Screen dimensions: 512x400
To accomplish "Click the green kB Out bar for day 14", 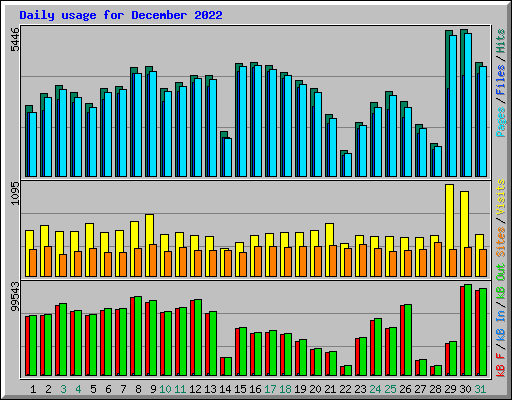I will pos(228,367).
